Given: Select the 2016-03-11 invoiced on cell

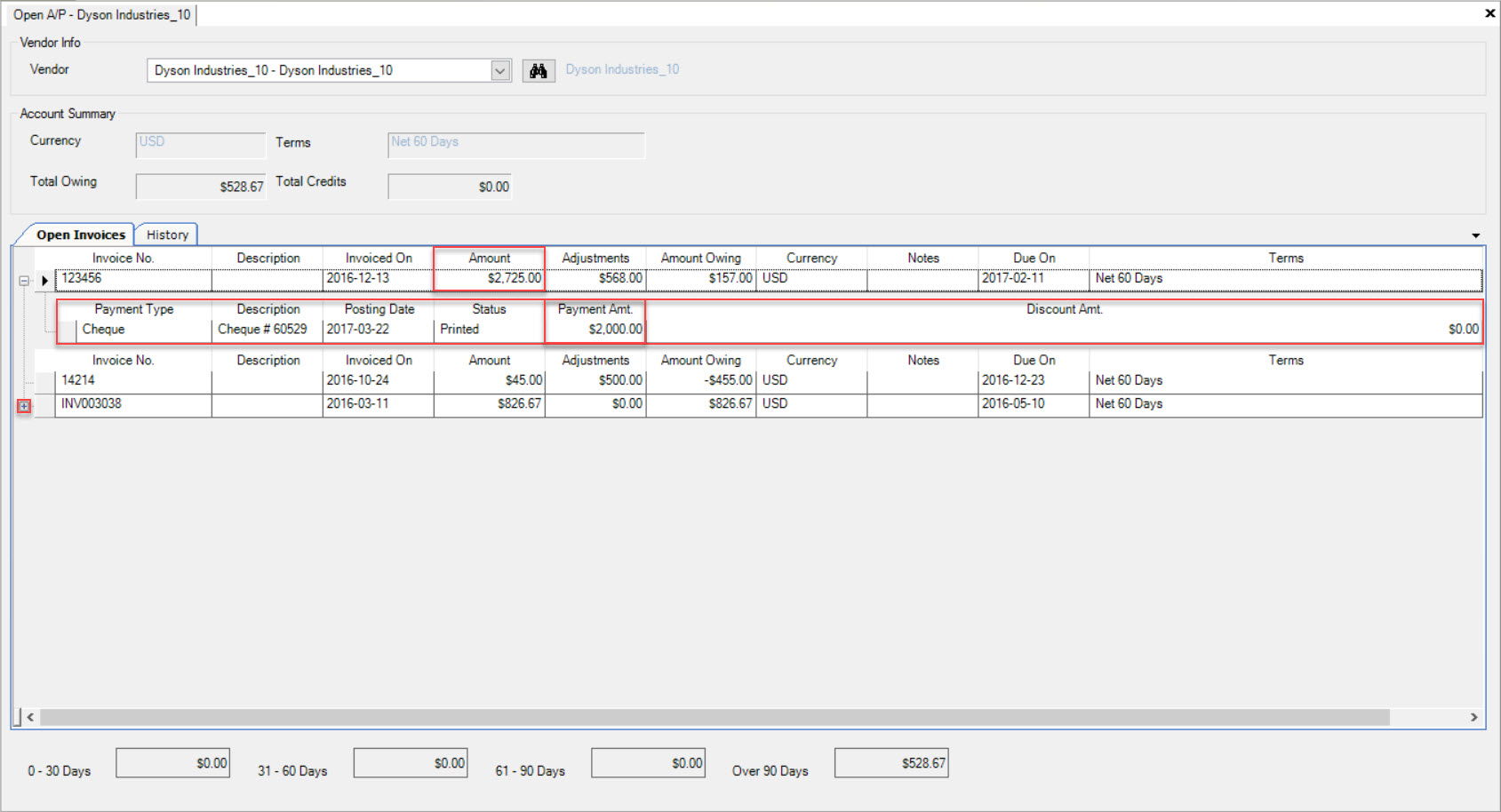Looking at the screenshot, I should (x=379, y=404).
